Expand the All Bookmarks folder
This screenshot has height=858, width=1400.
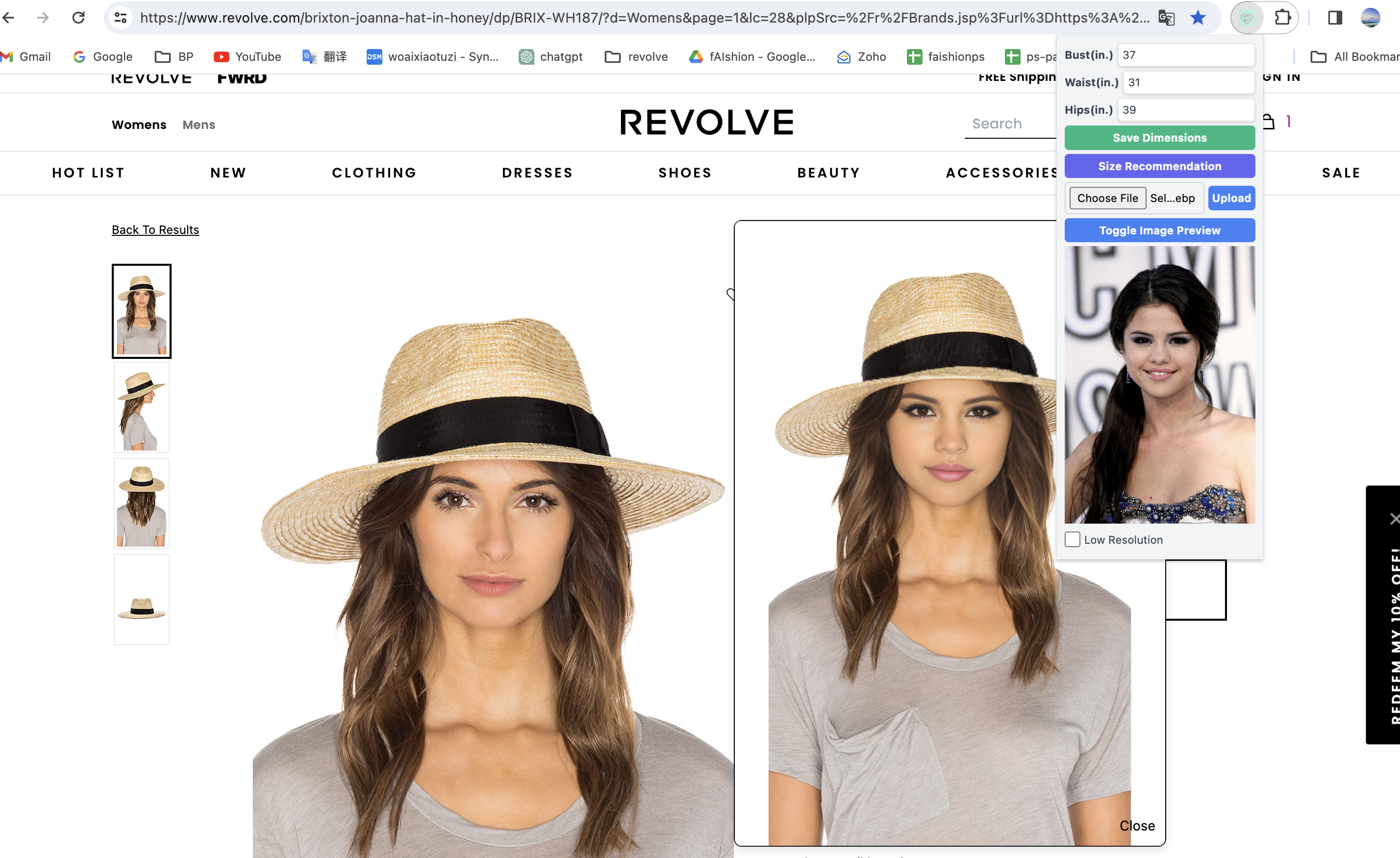click(x=1353, y=57)
